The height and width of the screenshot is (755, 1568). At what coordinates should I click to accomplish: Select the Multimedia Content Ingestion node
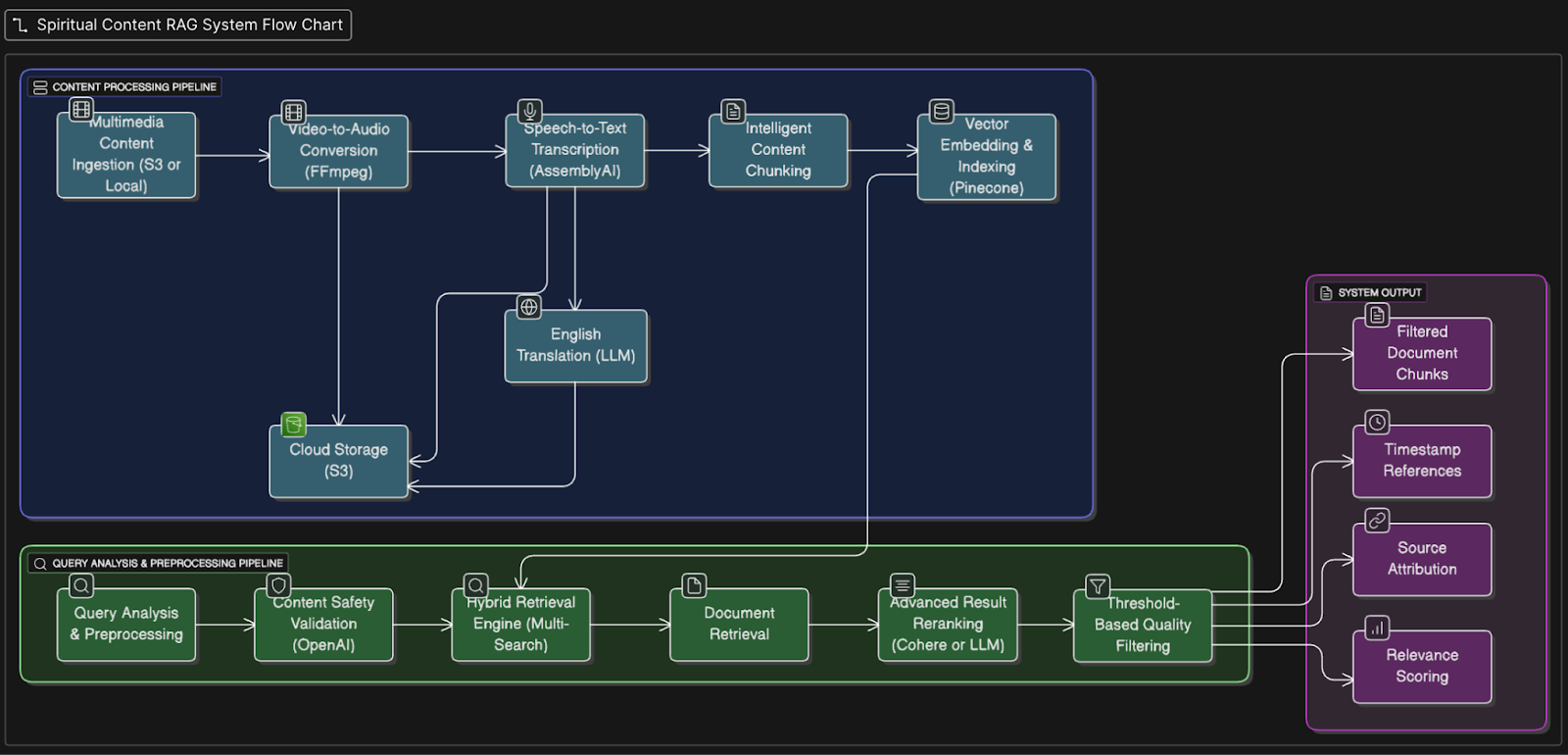coord(126,155)
